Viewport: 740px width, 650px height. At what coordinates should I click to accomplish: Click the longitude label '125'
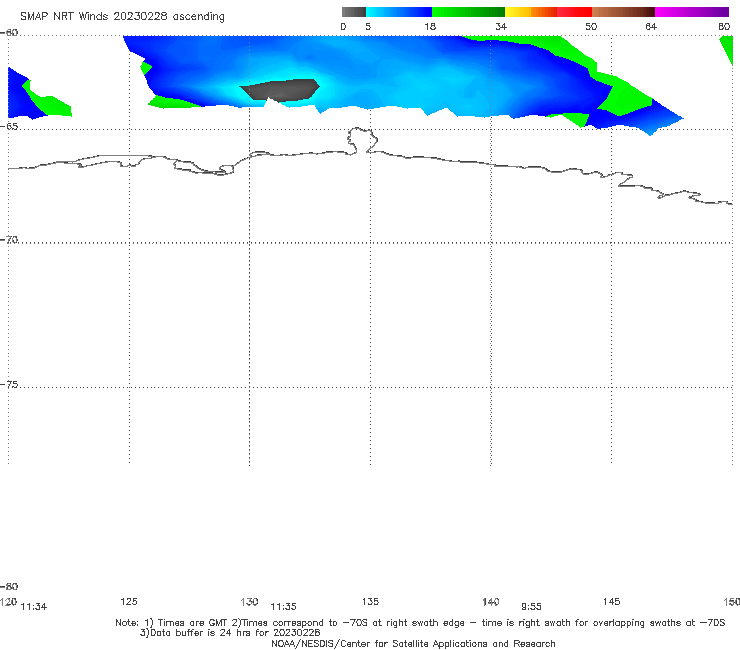[x=129, y=601]
